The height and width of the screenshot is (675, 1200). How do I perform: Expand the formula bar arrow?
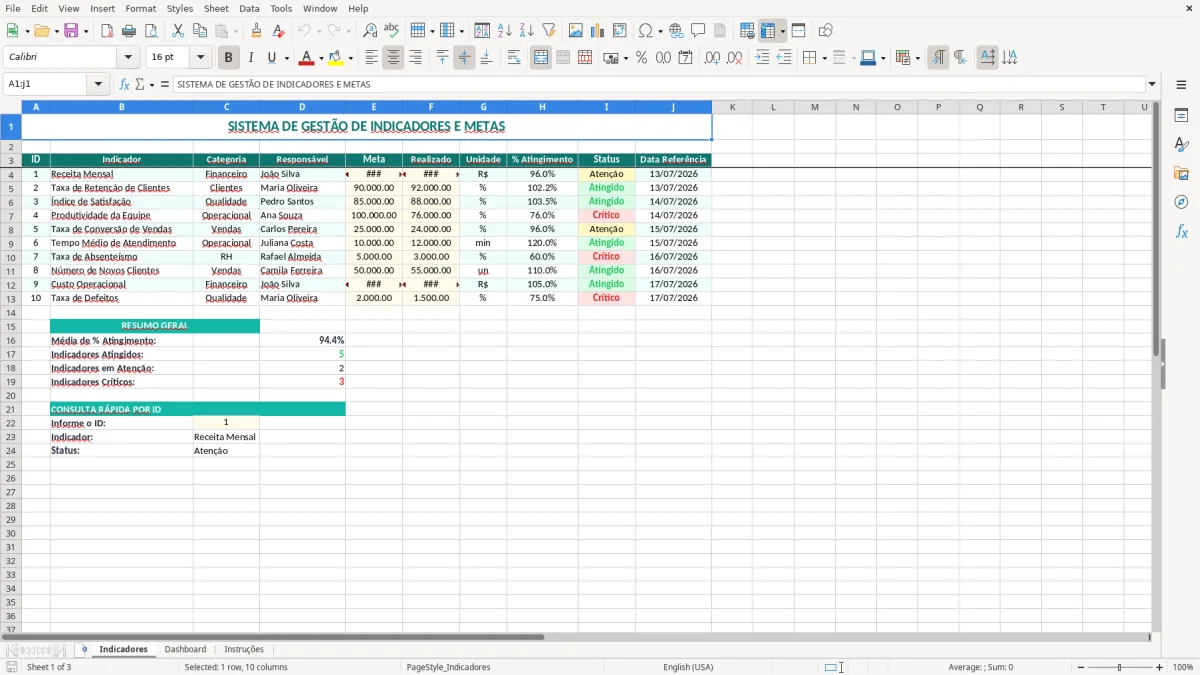(x=1152, y=85)
